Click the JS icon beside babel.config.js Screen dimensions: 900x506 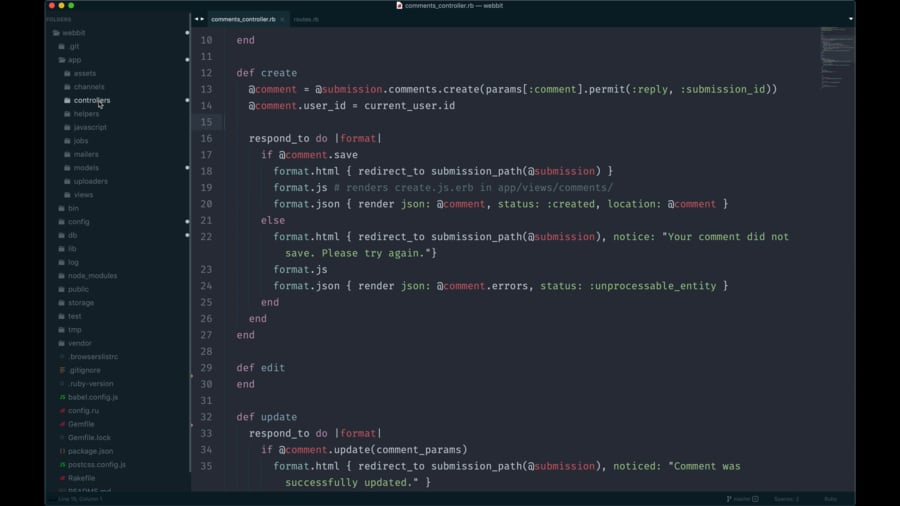(62, 397)
